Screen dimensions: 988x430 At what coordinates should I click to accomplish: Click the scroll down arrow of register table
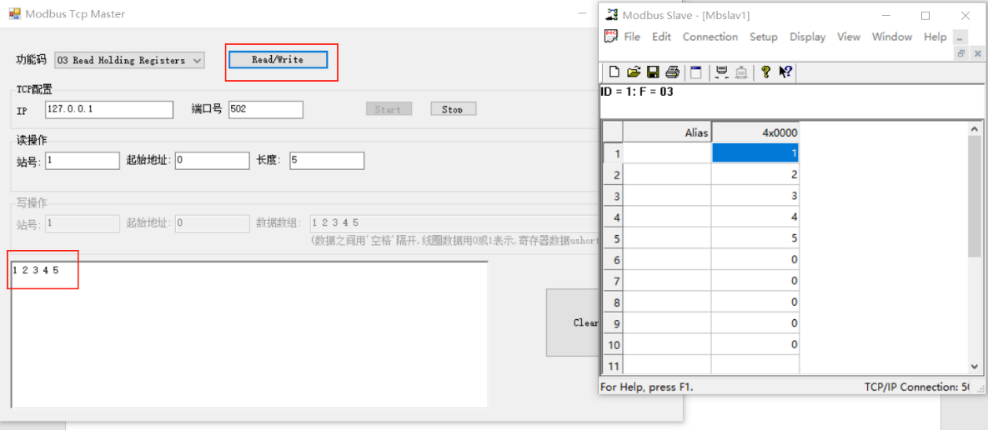tap(975, 366)
